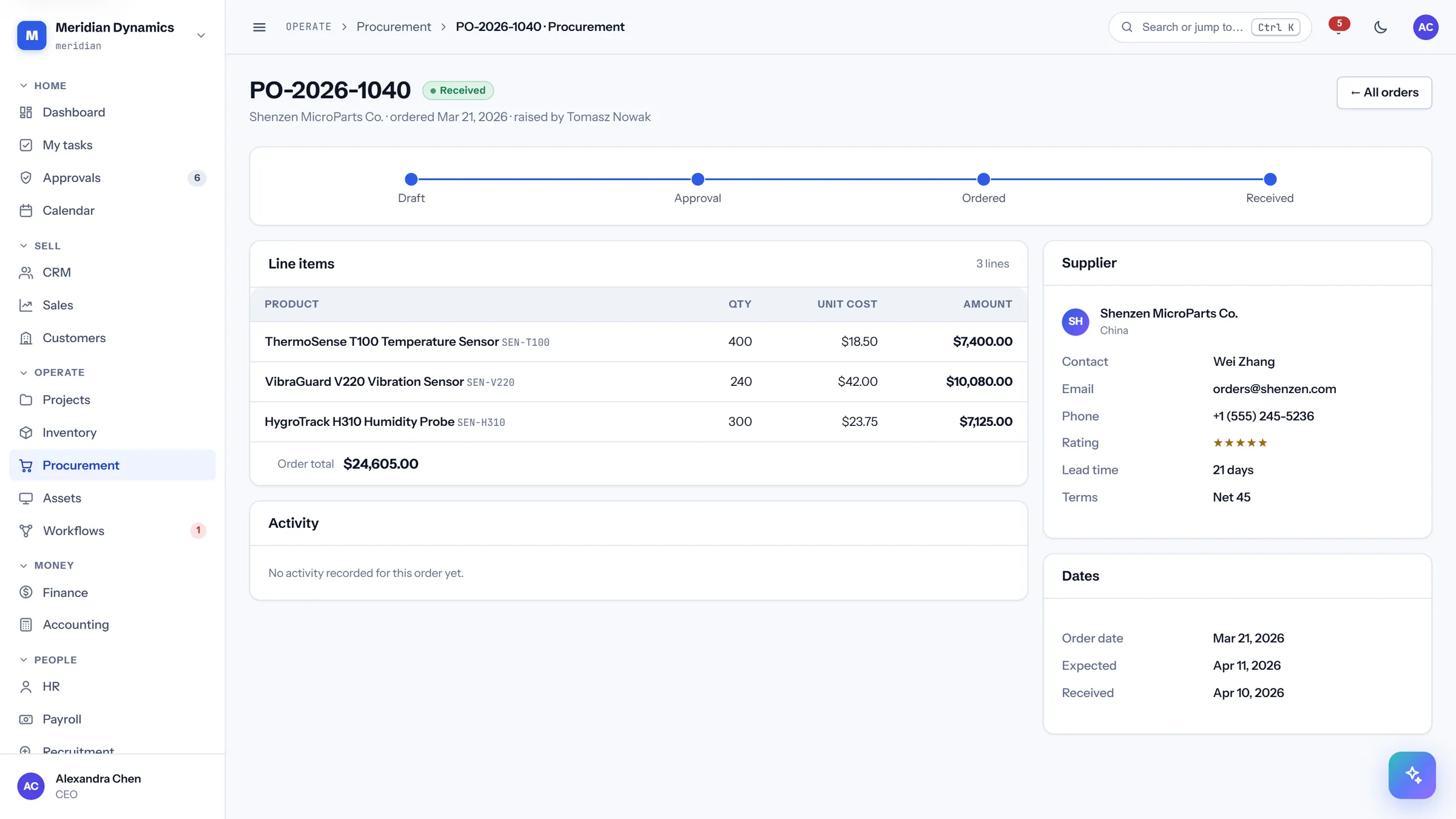The height and width of the screenshot is (819, 1456).
Task: Click the orders@shenzen.com email
Action: pos(1274,389)
